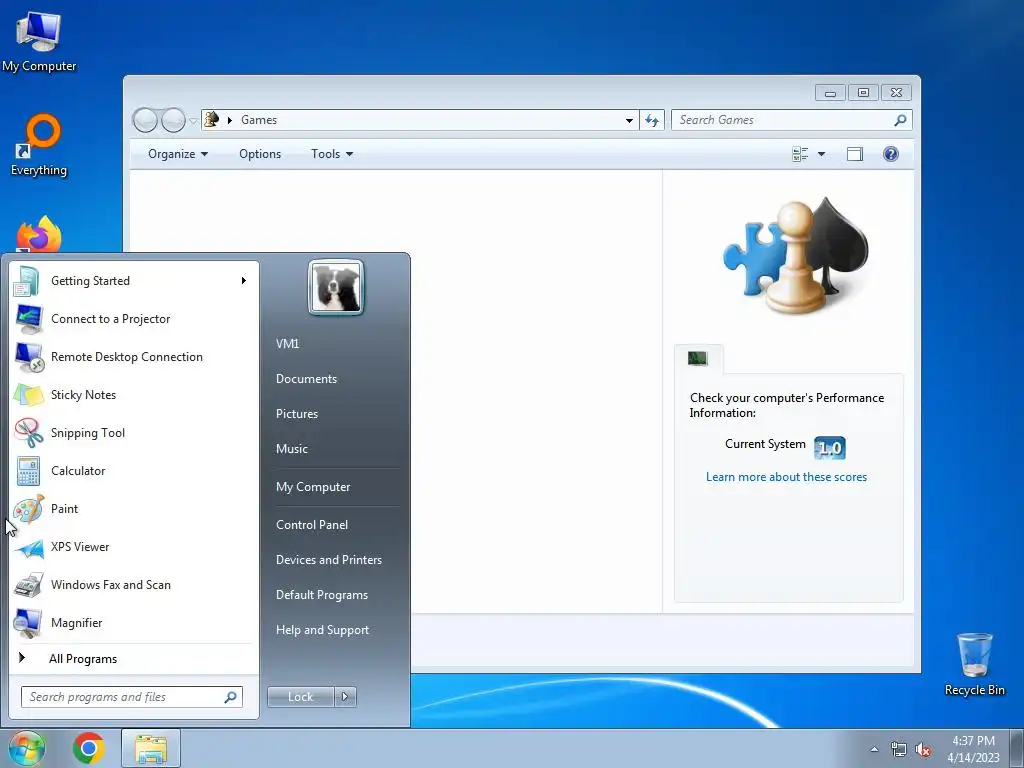This screenshot has height=768, width=1024.
Task: Go back in Games window
Action: pyautogui.click(x=145, y=120)
